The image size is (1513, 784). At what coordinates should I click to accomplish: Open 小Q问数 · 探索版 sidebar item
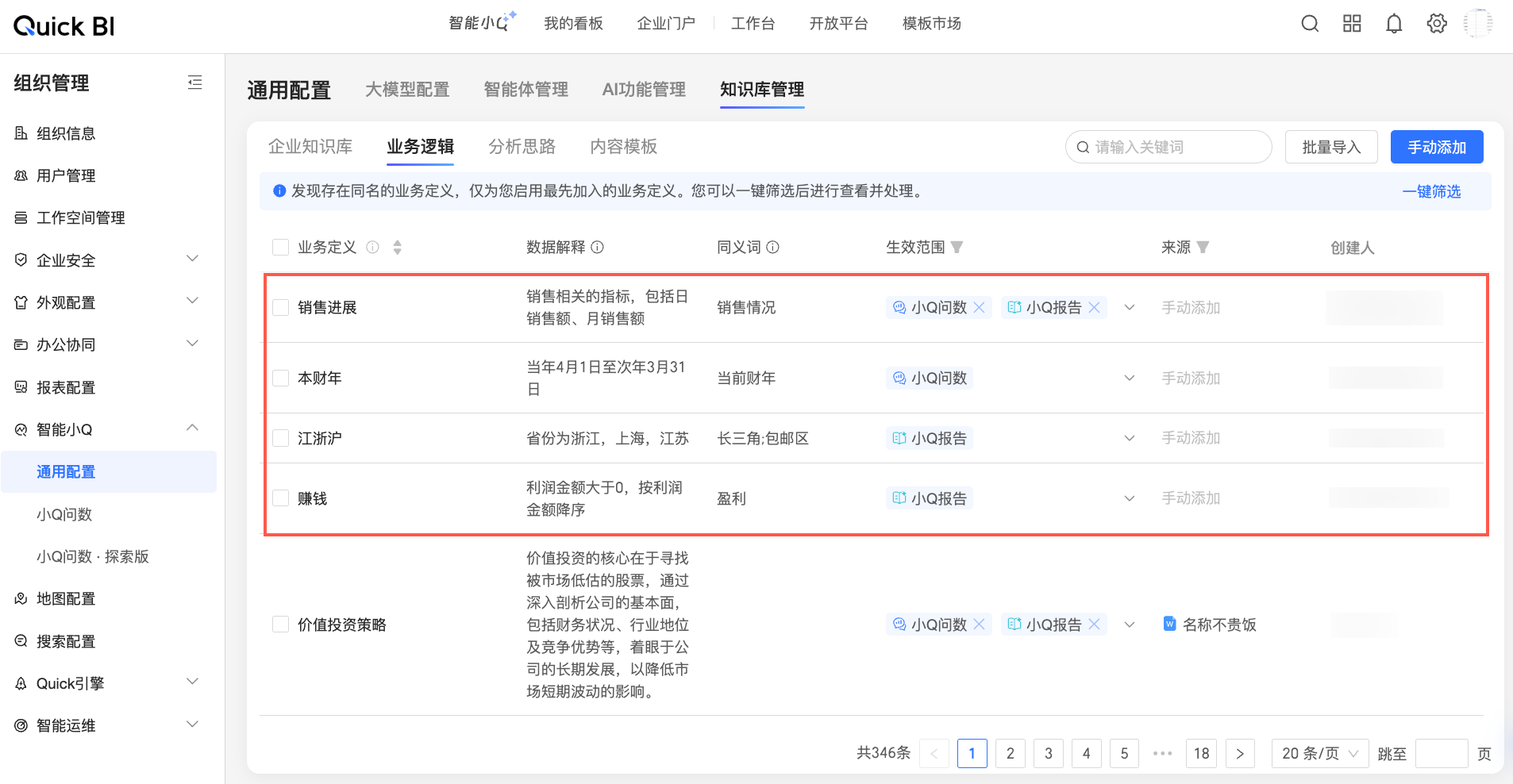point(93,556)
